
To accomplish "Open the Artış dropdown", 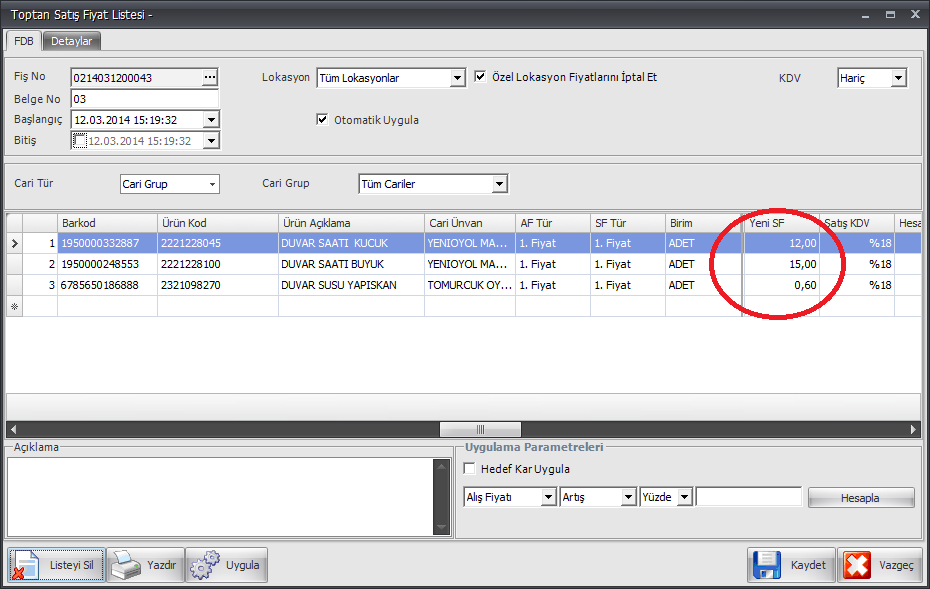I will [x=629, y=497].
